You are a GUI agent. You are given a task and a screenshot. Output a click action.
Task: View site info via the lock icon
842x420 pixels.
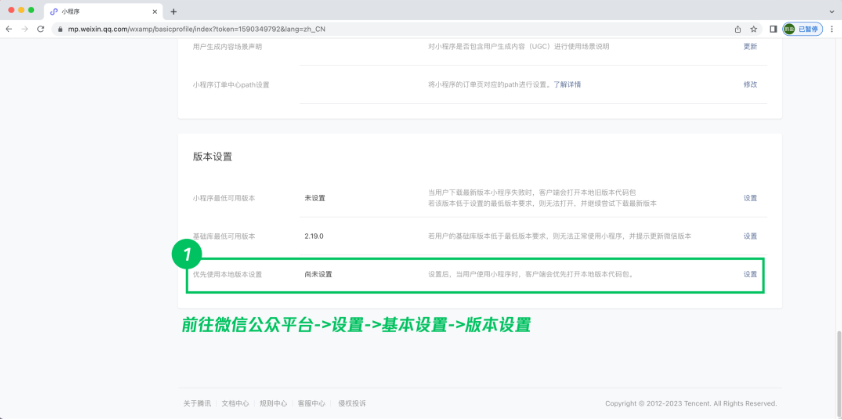coord(60,29)
